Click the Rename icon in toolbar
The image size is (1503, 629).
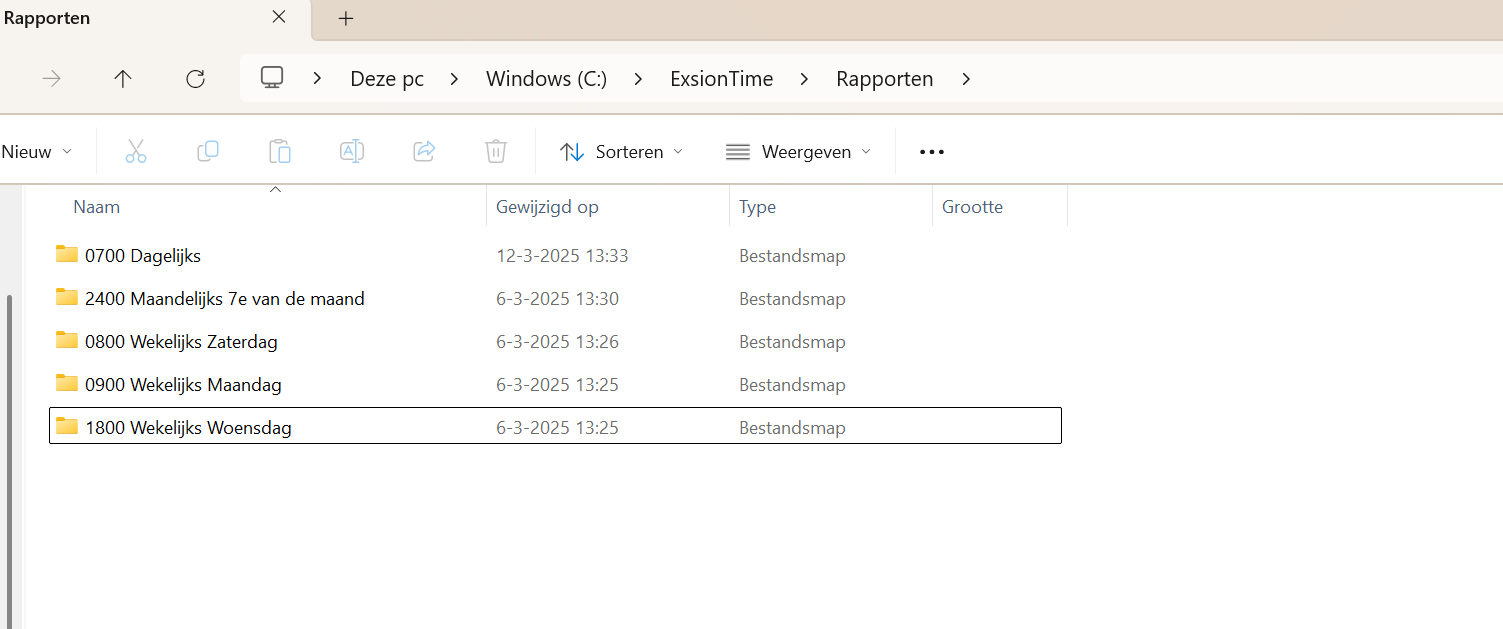352,152
